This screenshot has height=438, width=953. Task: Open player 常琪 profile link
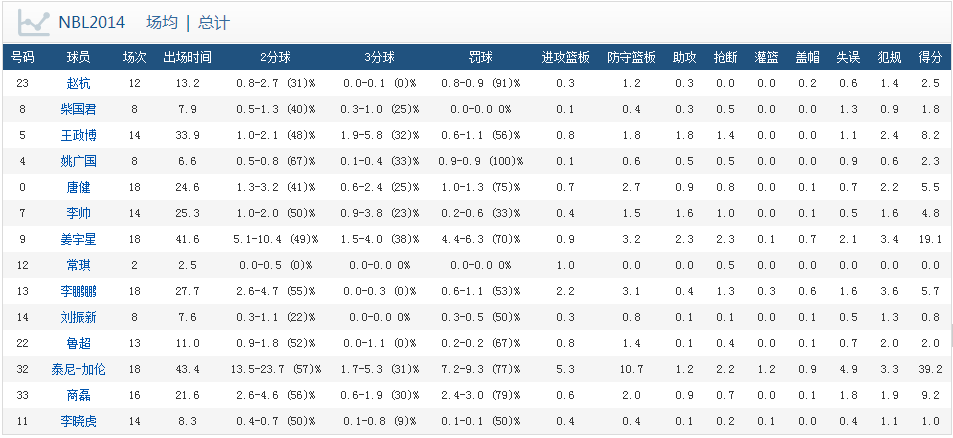pos(78,266)
